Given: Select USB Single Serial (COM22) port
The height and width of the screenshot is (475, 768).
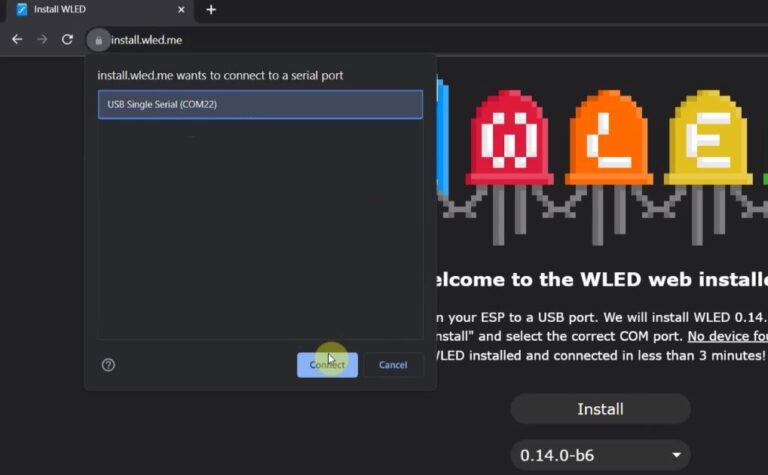Looking at the screenshot, I should pyautogui.click(x=260, y=105).
